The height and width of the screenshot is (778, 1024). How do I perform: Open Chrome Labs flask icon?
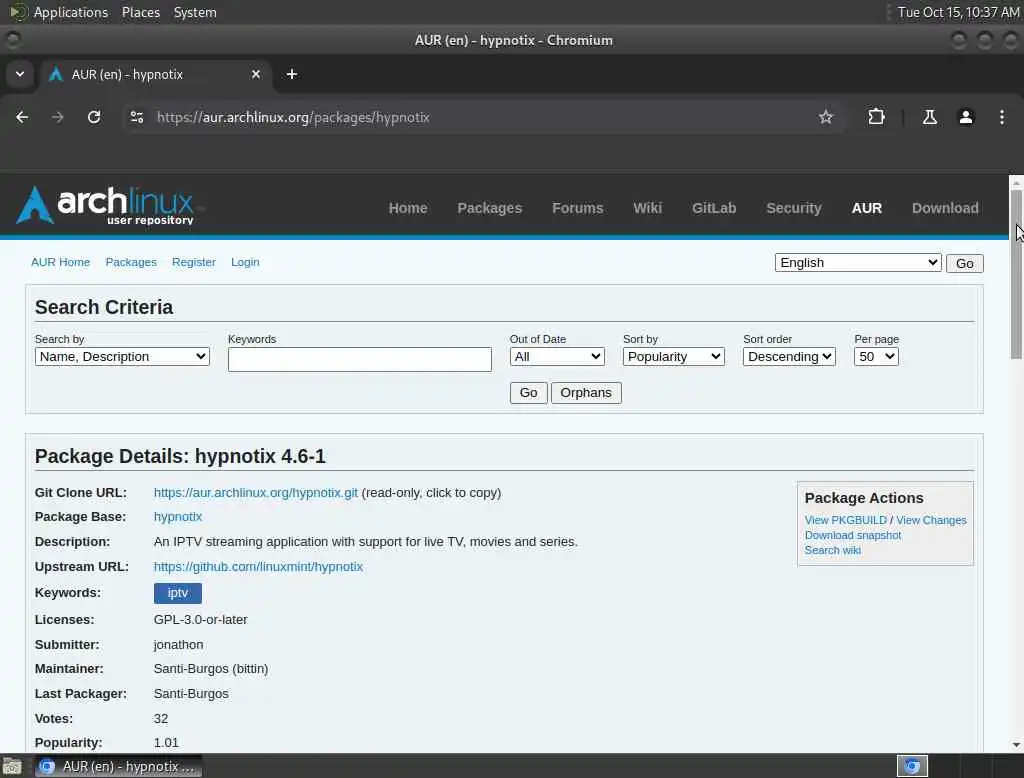click(929, 117)
